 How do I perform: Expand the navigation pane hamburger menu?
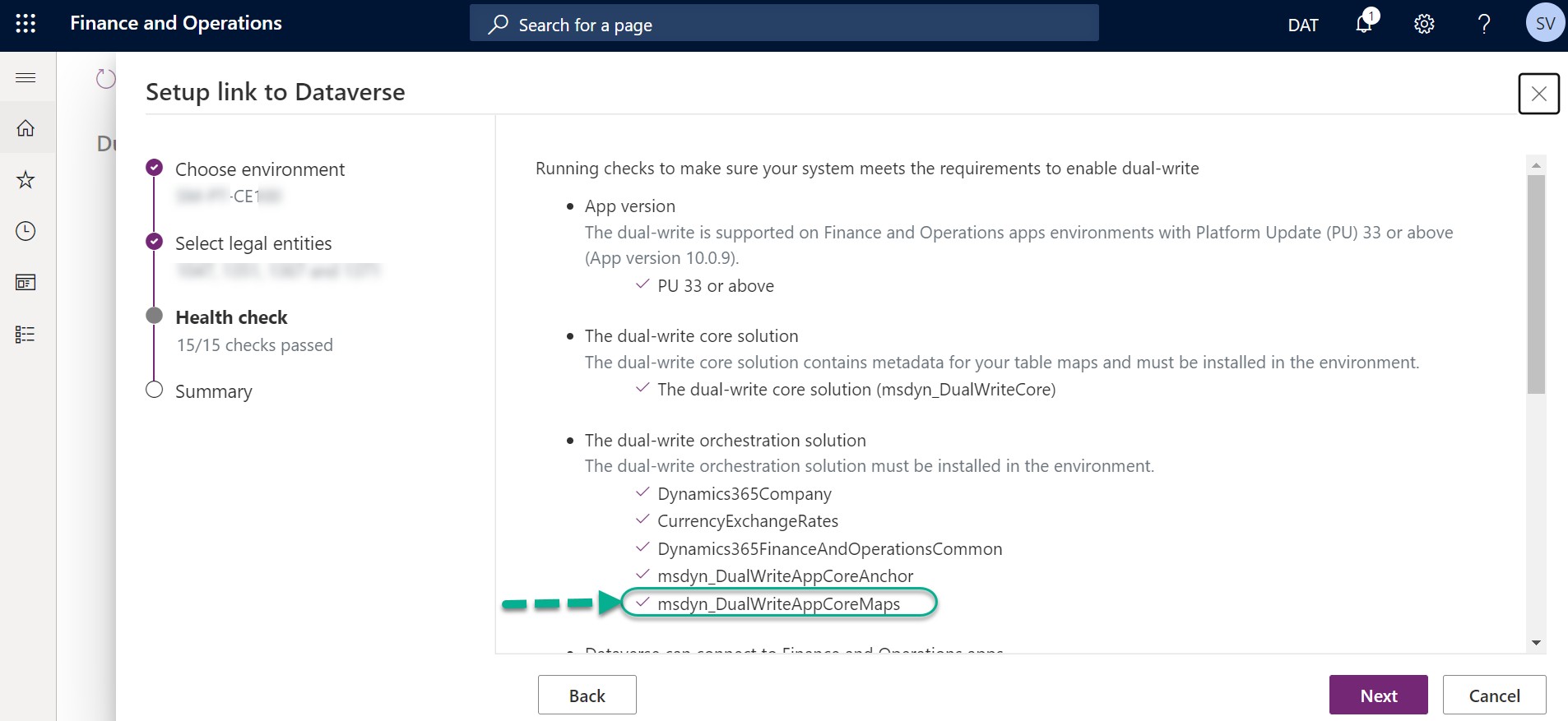26,78
